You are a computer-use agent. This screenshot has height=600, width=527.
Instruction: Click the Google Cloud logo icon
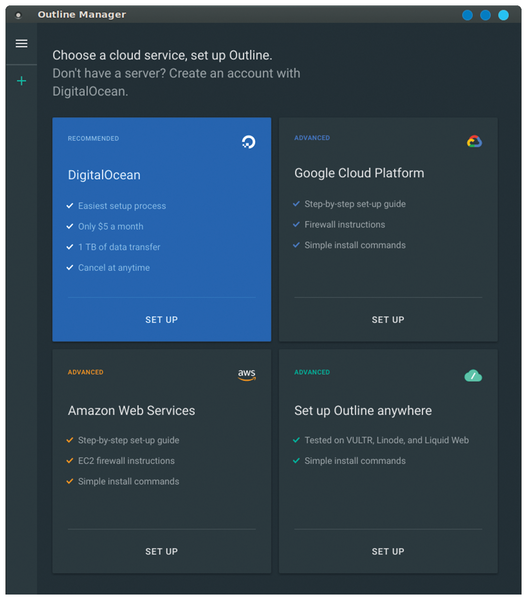[474, 141]
